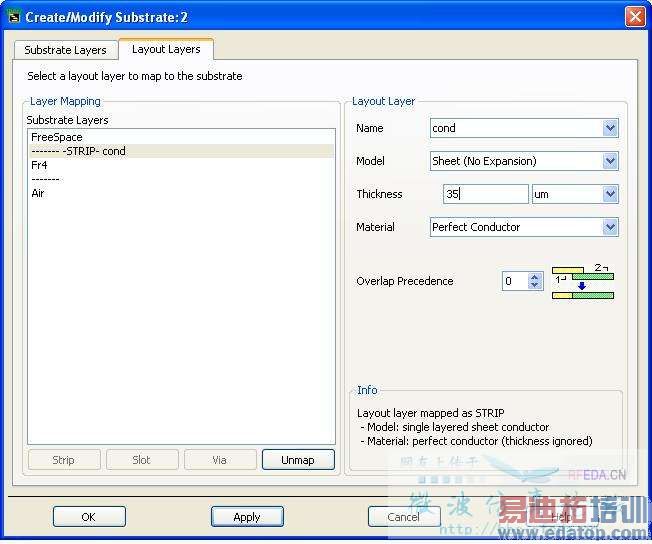
Task: Click the Overlap Precedence value field
Action: coord(515,281)
